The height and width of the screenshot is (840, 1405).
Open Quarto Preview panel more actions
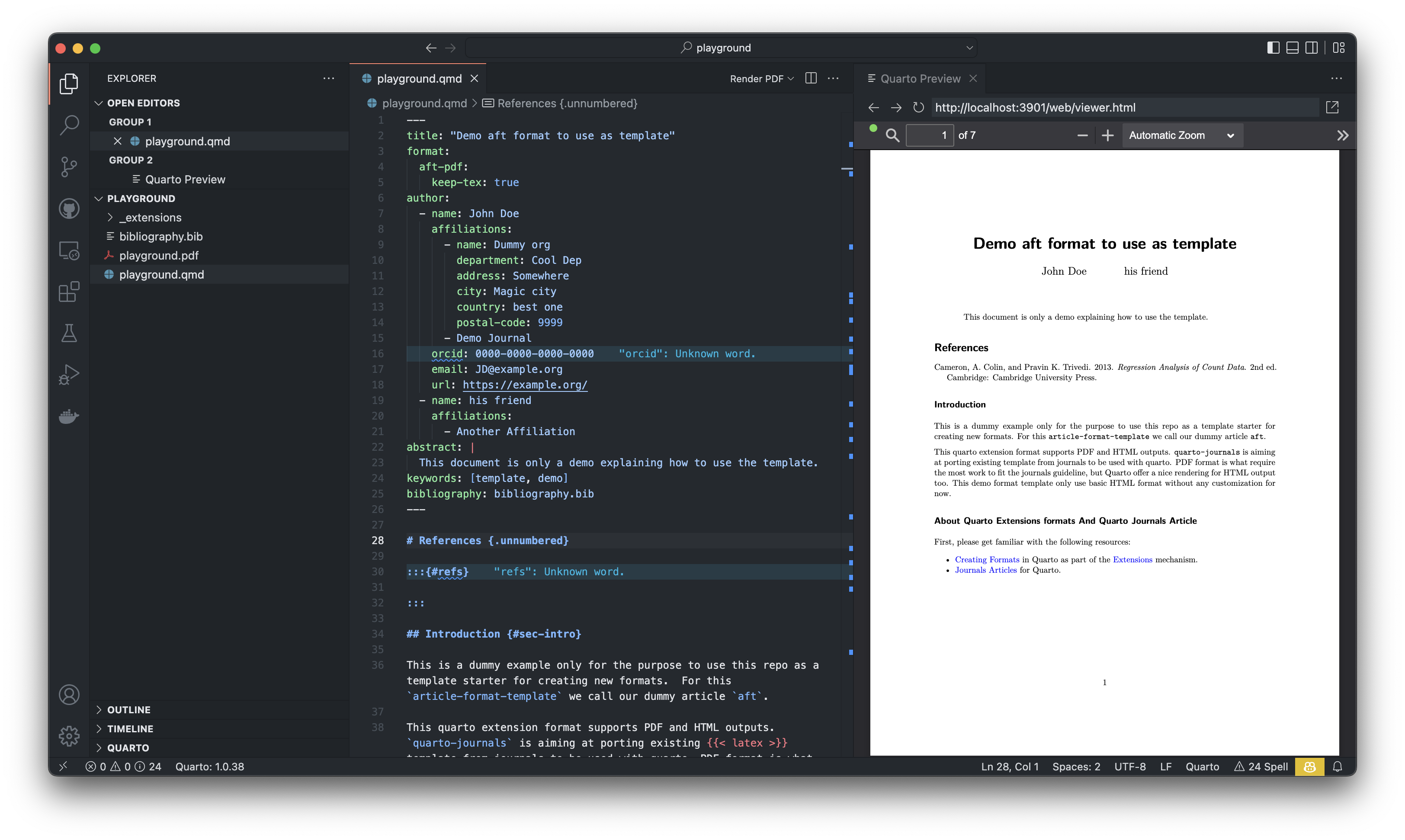[1337, 78]
